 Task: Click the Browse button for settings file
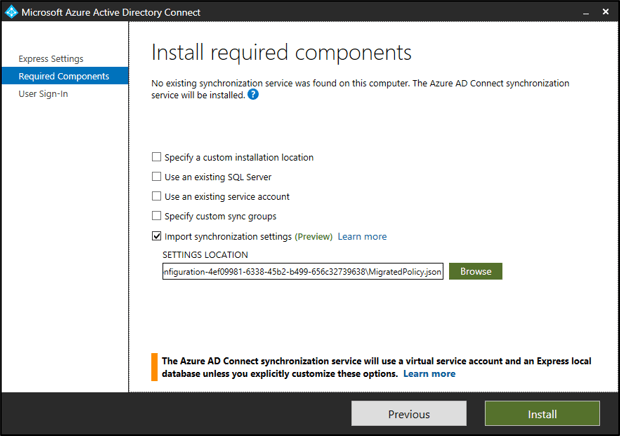(x=475, y=271)
